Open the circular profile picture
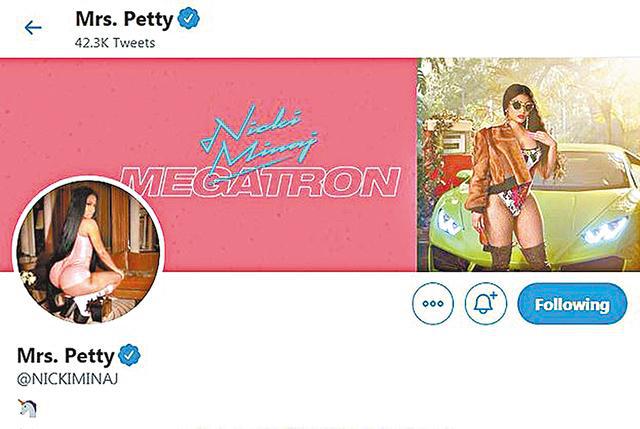 pyautogui.click(x=89, y=251)
